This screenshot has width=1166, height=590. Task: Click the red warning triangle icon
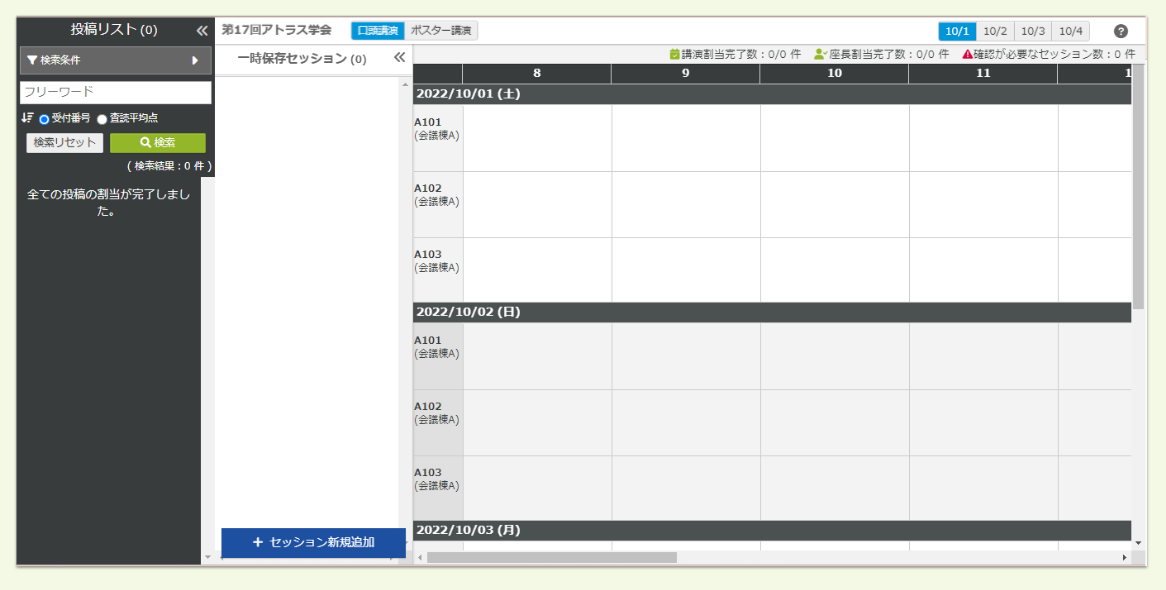click(x=967, y=54)
